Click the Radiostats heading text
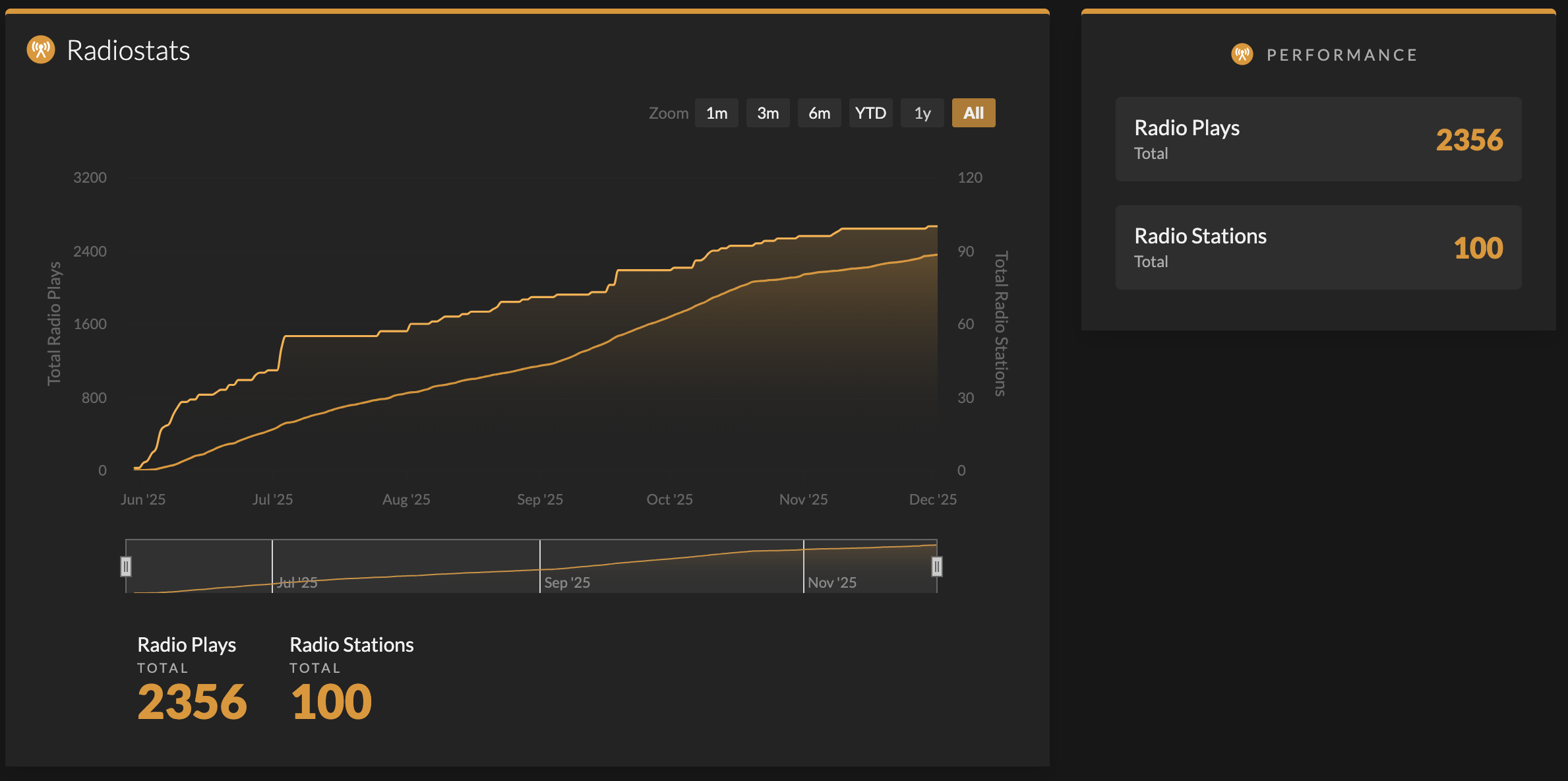1568x781 pixels. tap(129, 51)
